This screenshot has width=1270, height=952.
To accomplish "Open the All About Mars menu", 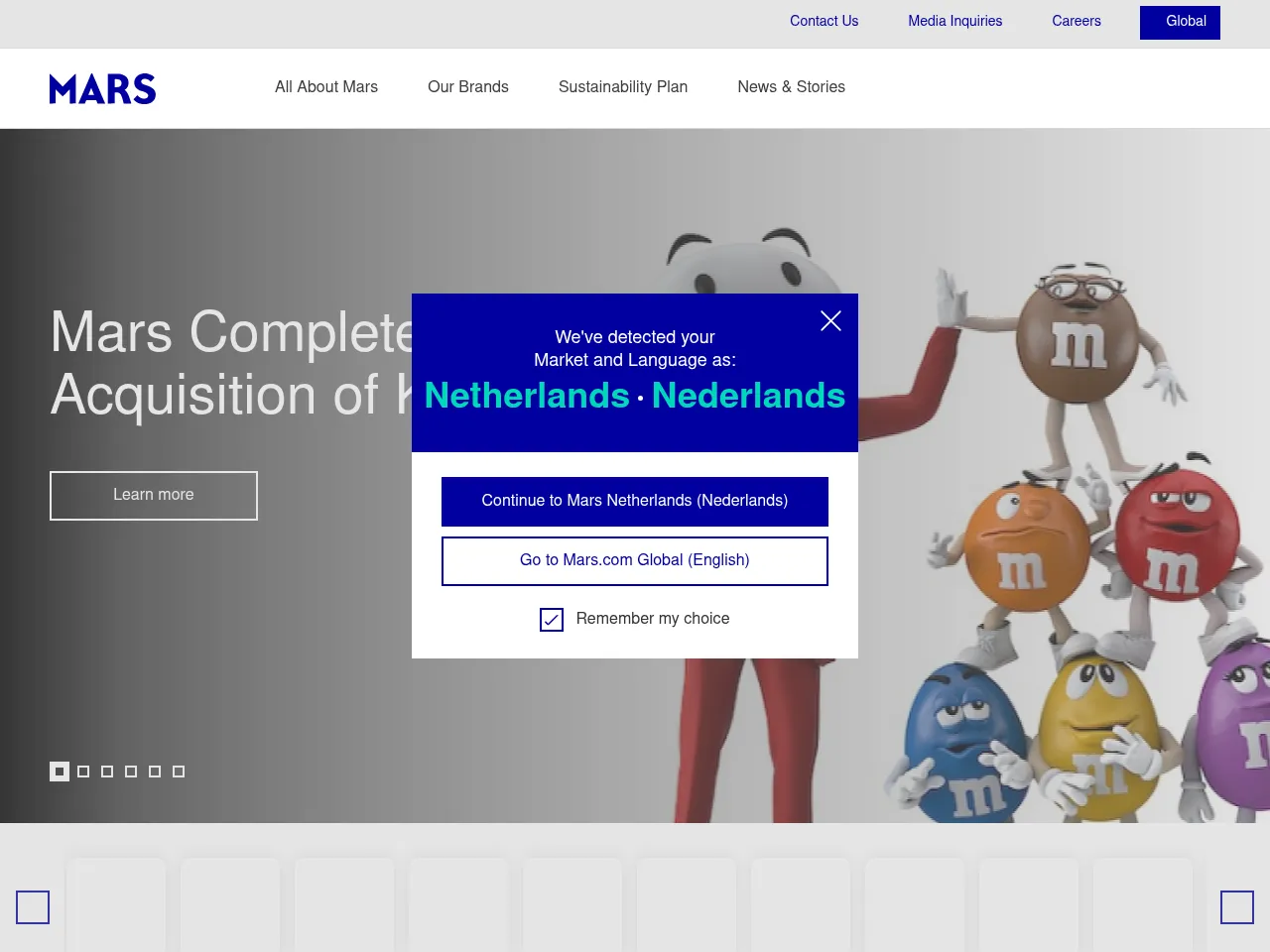I will [x=325, y=87].
